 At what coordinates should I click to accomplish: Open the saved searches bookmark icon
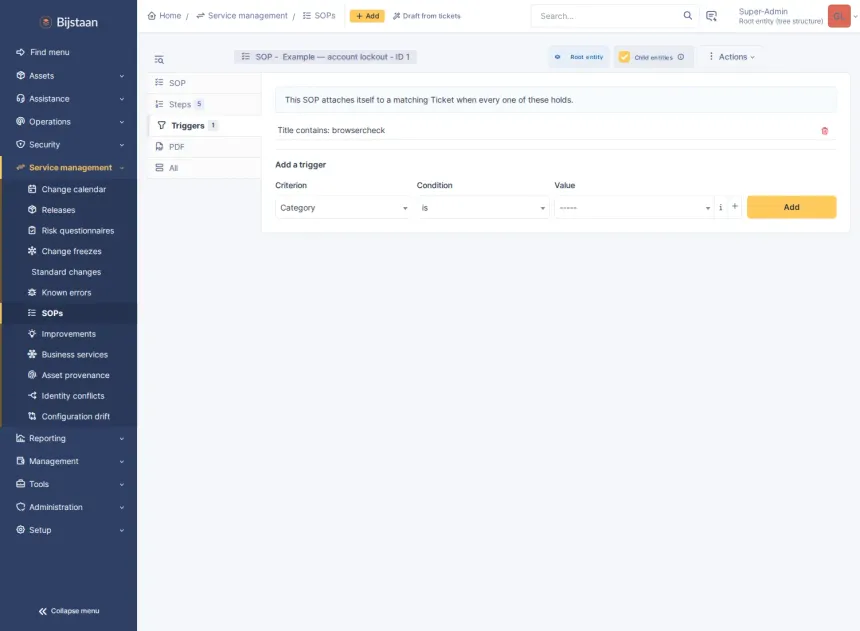pos(711,16)
